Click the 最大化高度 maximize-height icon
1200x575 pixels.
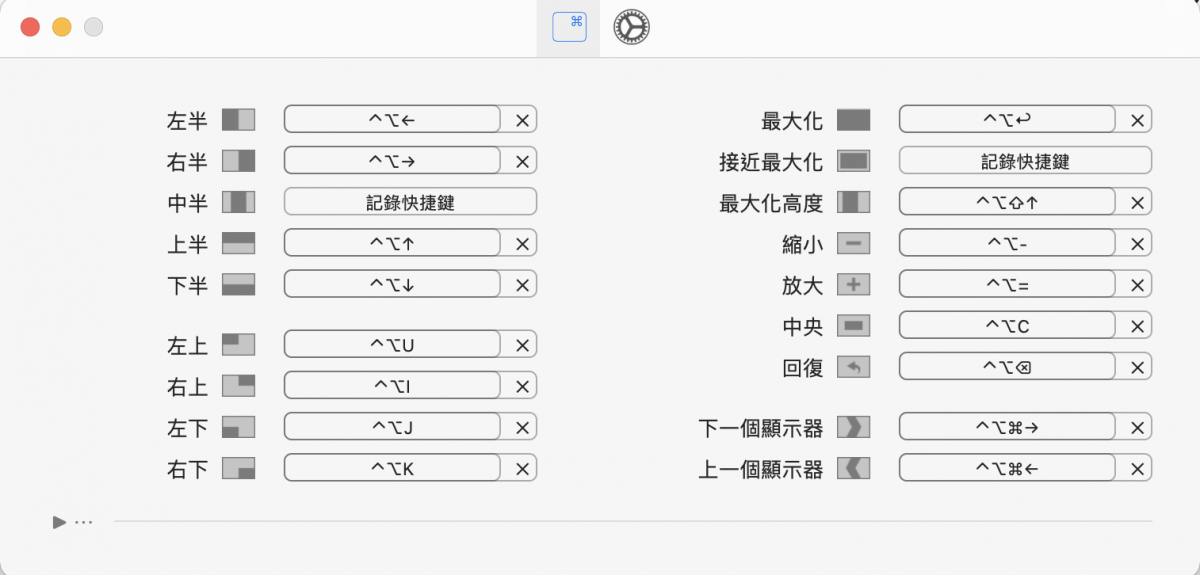click(853, 202)
